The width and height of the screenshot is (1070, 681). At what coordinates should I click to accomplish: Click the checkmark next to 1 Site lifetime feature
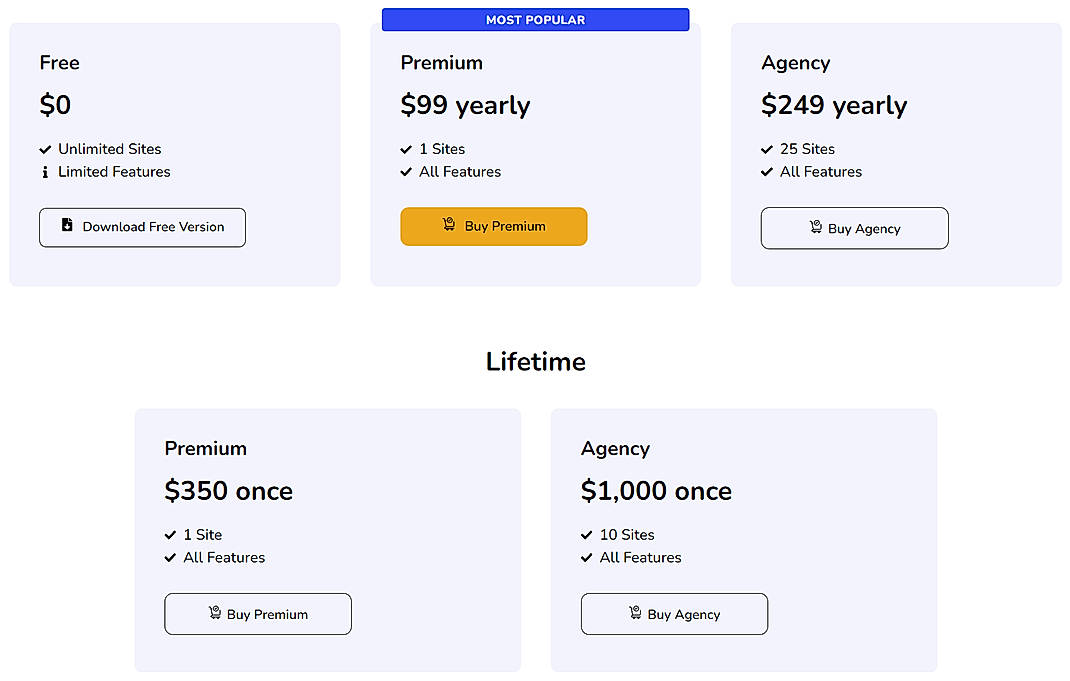(x=169, y=535)
